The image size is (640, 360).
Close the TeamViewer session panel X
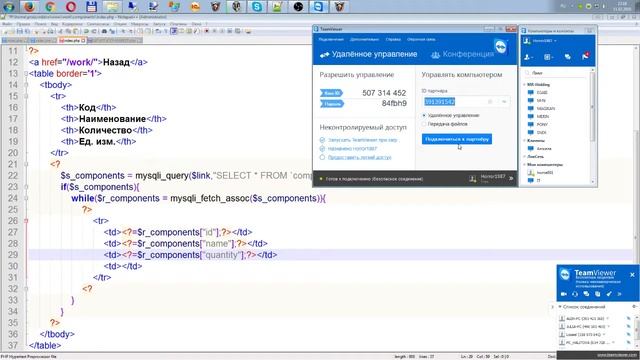click(x=632, y=275)
